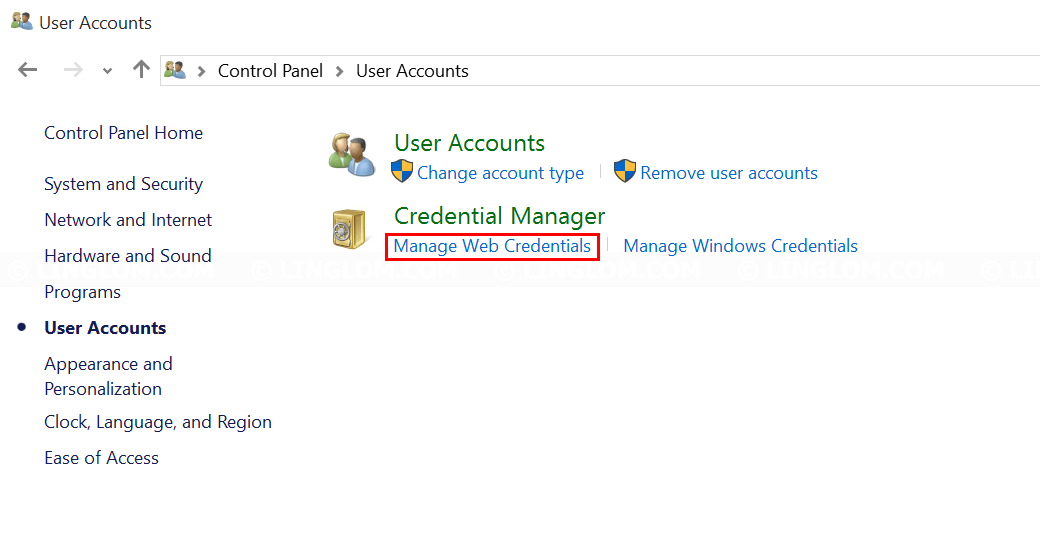This screenshot has height=539, width=1040.
Task: Click Manage Windows Credentials link
Action: (740, 246)
